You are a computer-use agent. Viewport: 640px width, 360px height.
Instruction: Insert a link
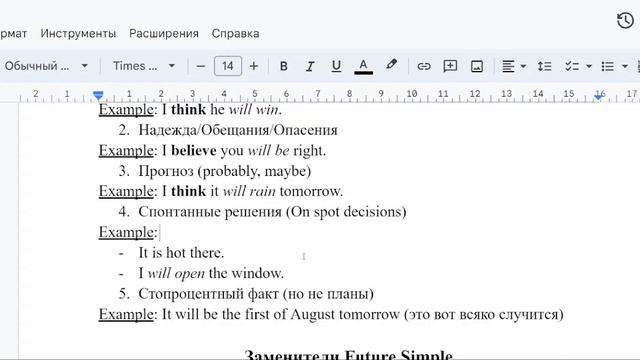[x=424, y=66]
